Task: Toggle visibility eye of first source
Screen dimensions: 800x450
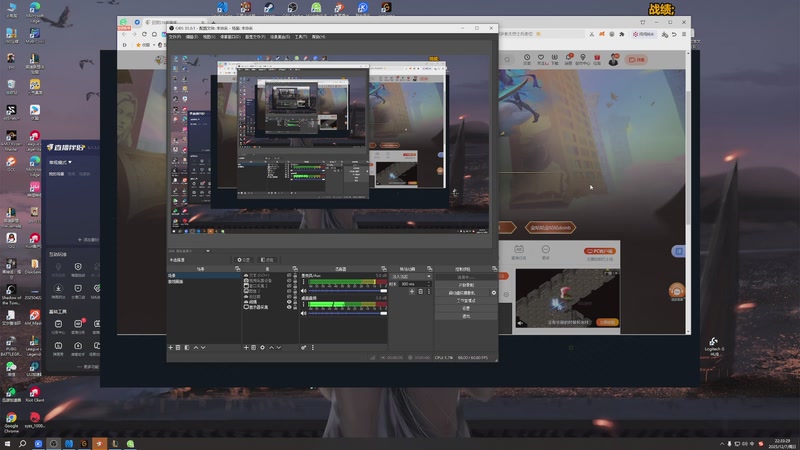Action: (289, 275)
